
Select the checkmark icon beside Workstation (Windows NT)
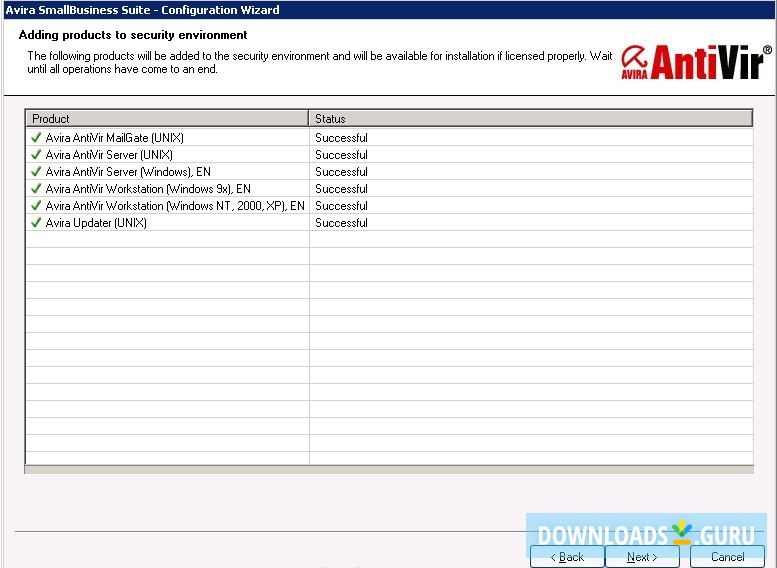[x=36, y=205]
